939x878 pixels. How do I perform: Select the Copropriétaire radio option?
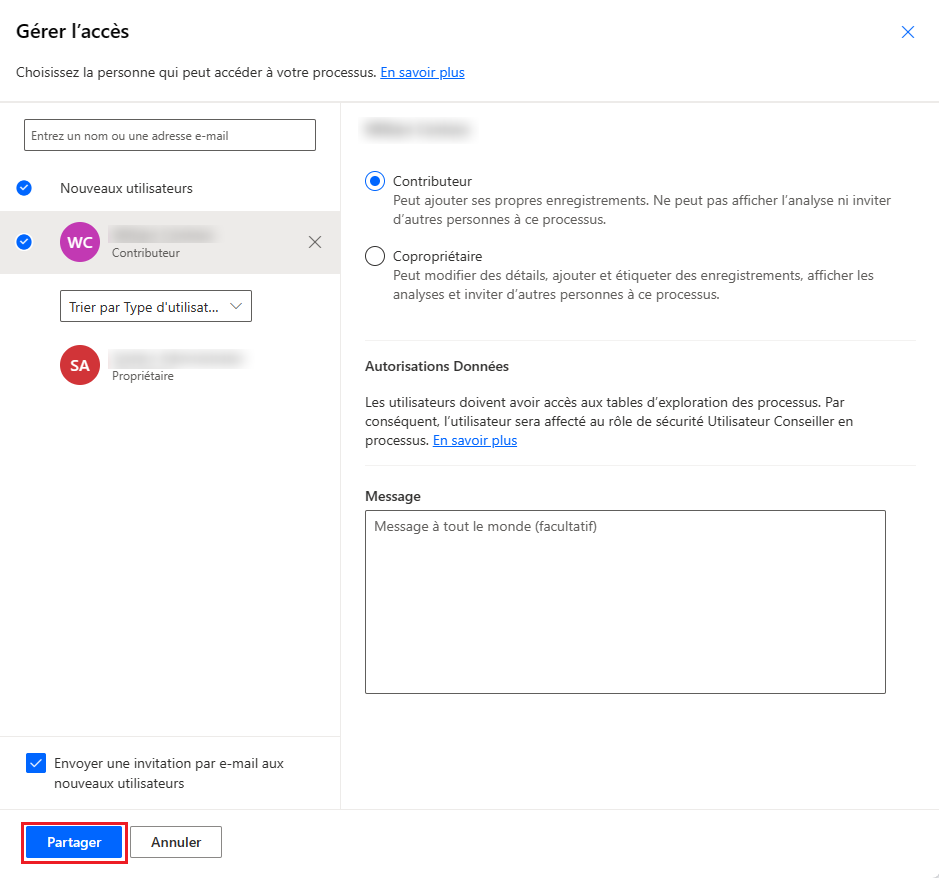tap(375, 256)
